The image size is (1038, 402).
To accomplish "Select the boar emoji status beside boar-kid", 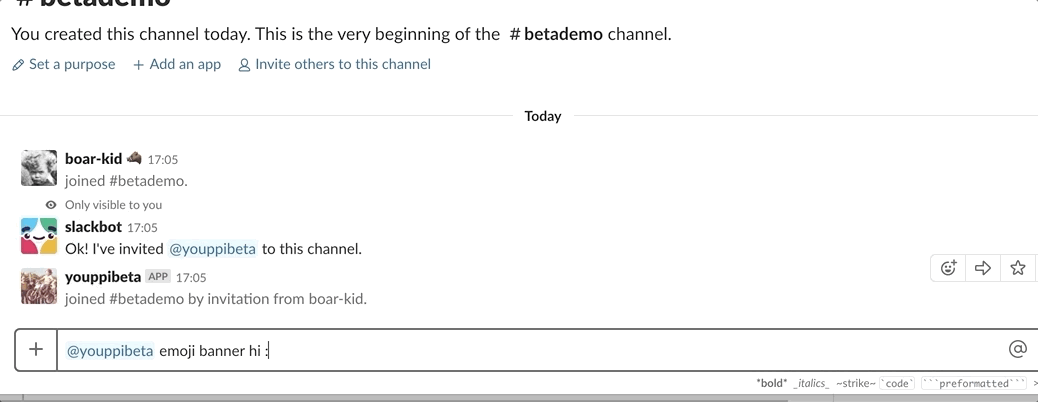I will click(x=134, y=158).
